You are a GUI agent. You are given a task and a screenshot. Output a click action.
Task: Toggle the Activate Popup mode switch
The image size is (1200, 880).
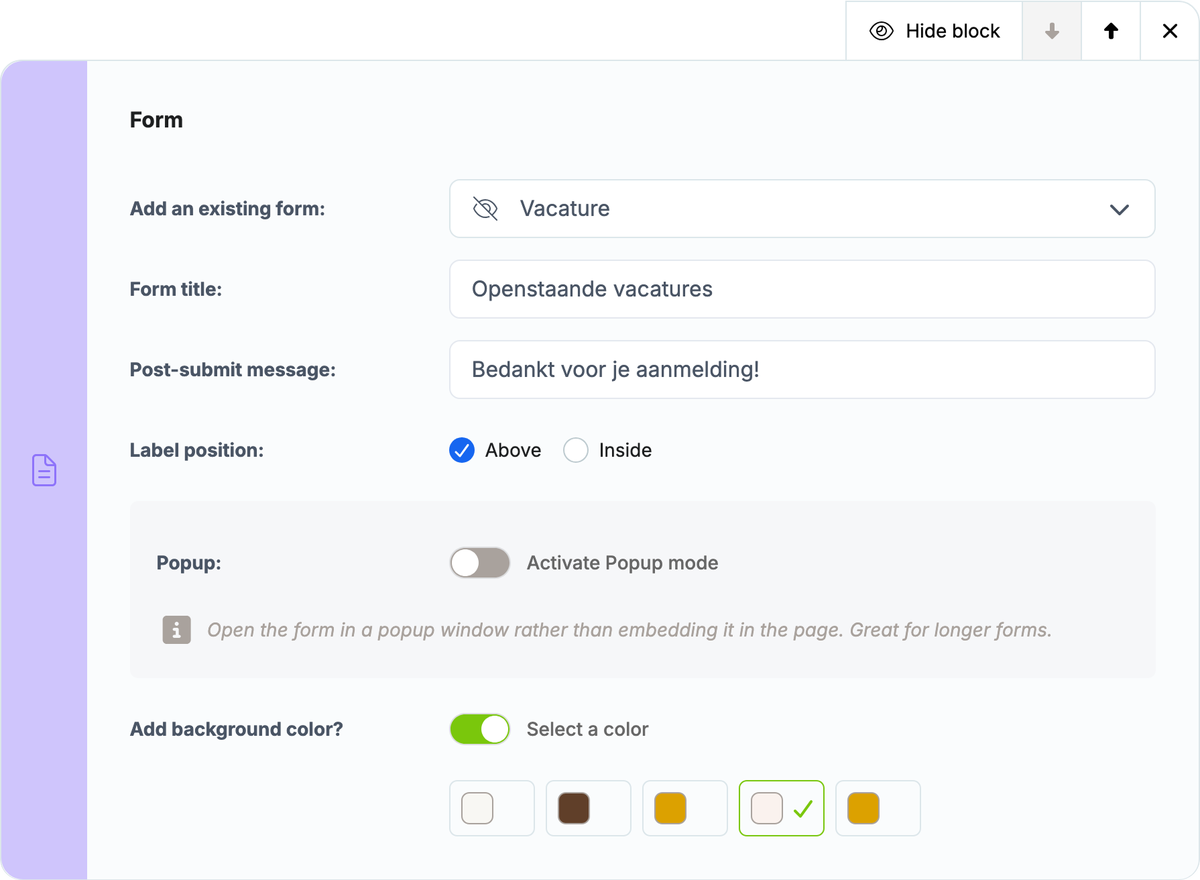[x=480, y=563]
